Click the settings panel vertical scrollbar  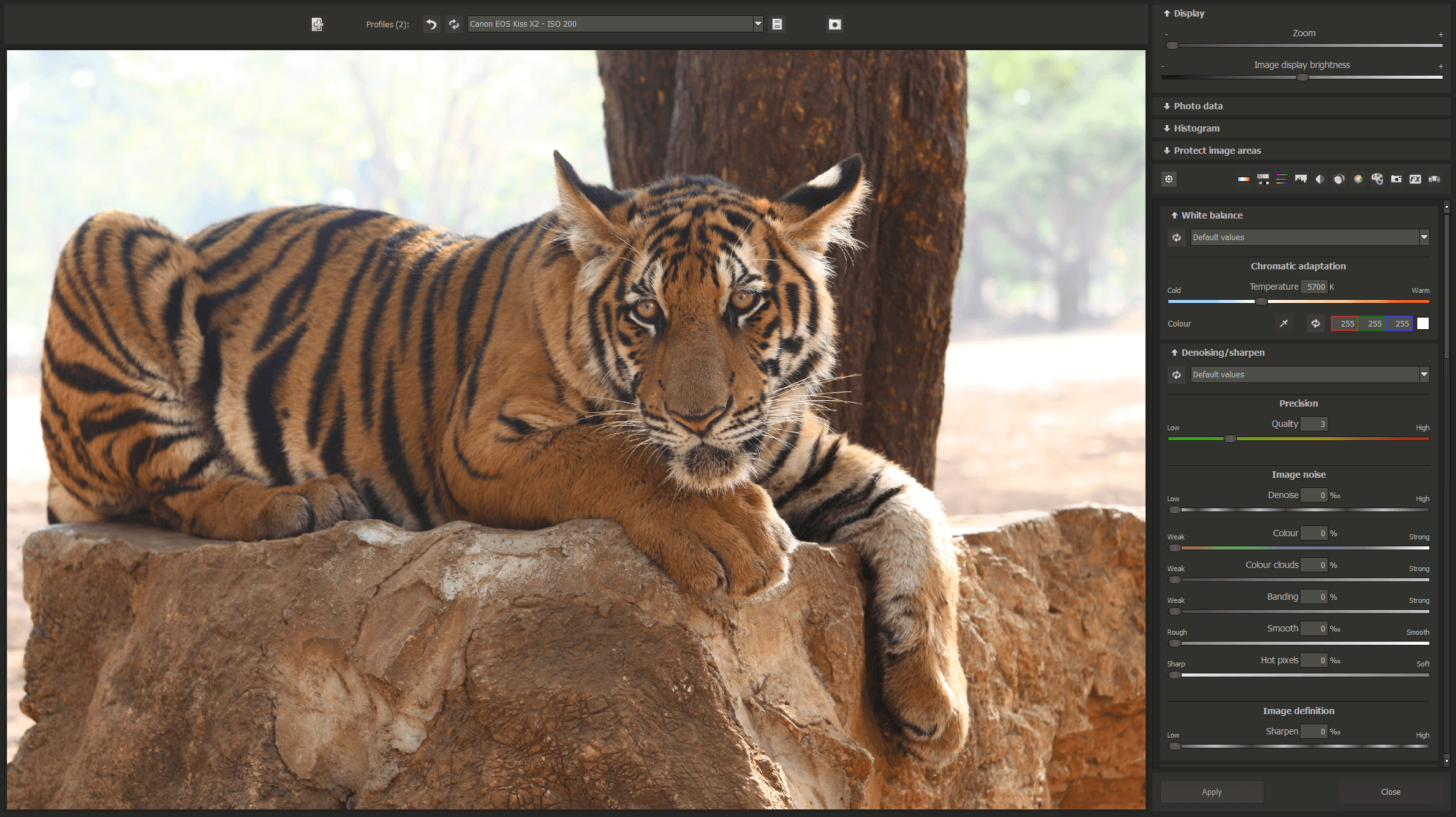tap(1446, 483)
